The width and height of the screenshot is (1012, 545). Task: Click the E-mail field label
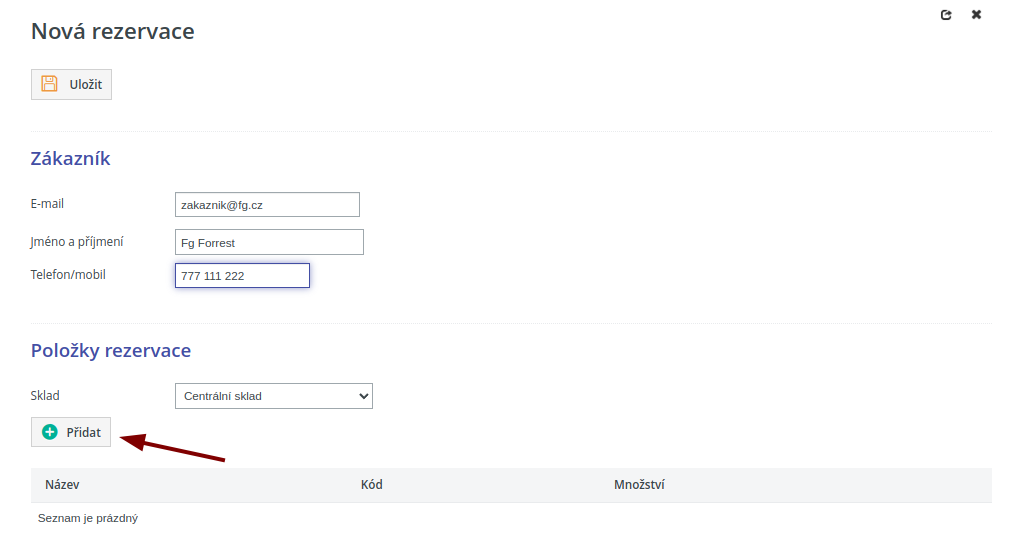(x=48, y=204)
